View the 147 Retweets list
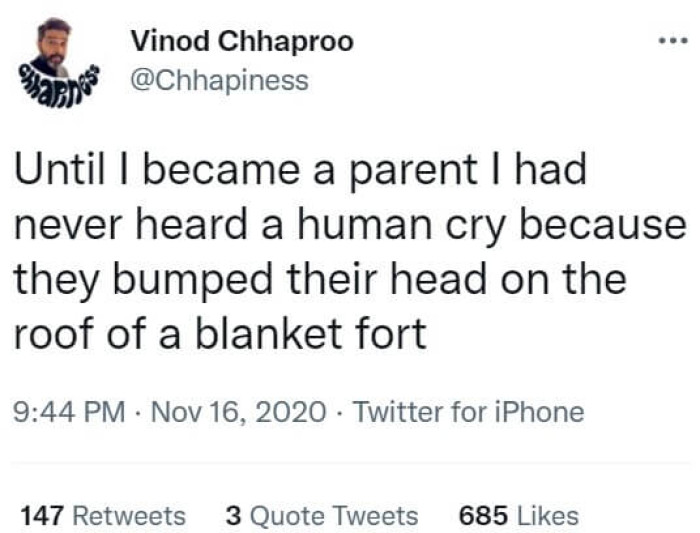The image size is (700, 533). [x=103, y=516]
